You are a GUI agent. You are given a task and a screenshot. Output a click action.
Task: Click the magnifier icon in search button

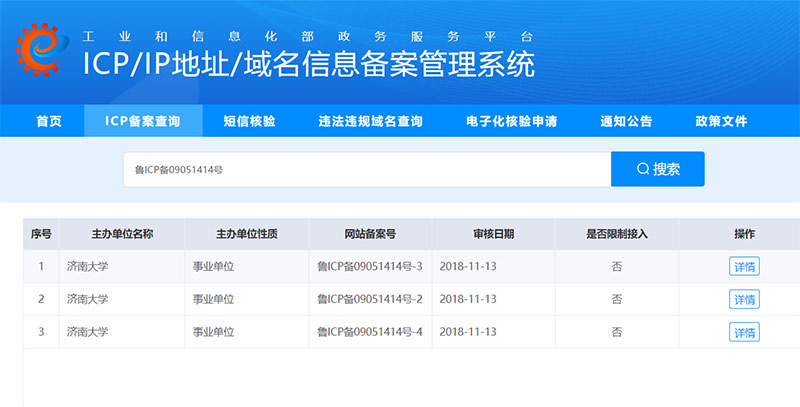643,169
